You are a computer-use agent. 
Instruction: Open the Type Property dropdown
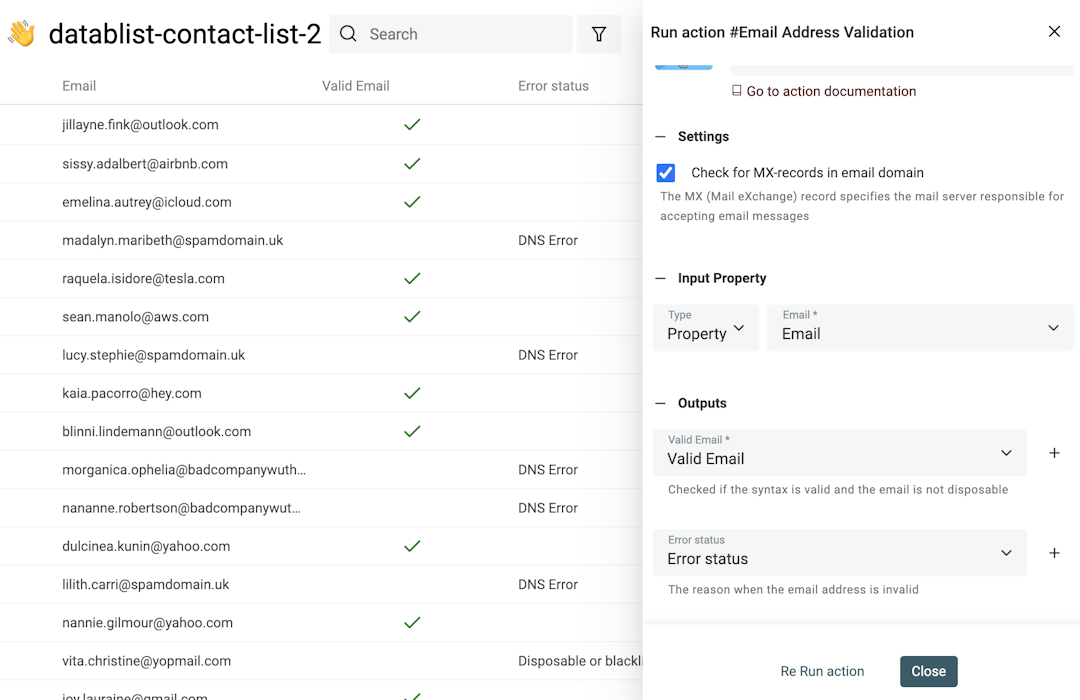706,328
